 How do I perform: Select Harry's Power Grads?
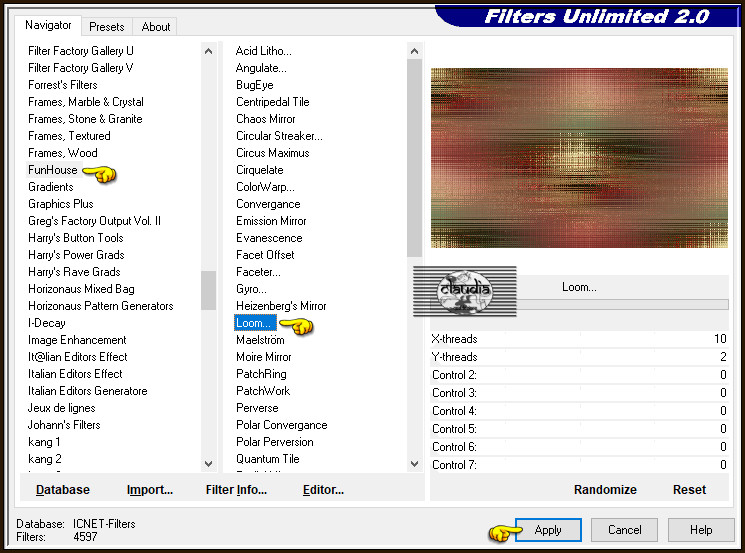click(x=76, y=255)
